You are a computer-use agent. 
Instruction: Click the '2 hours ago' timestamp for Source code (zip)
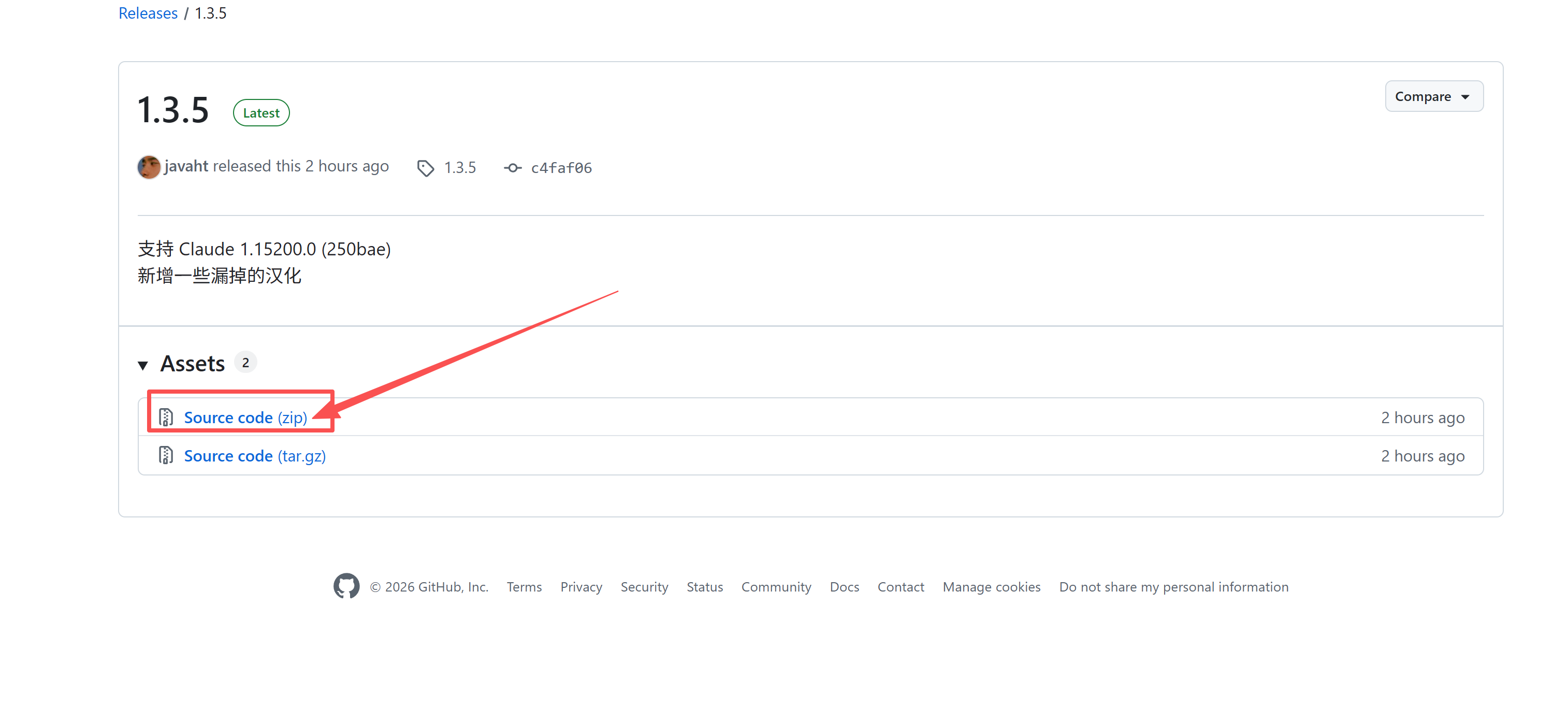click(1422, 418)
